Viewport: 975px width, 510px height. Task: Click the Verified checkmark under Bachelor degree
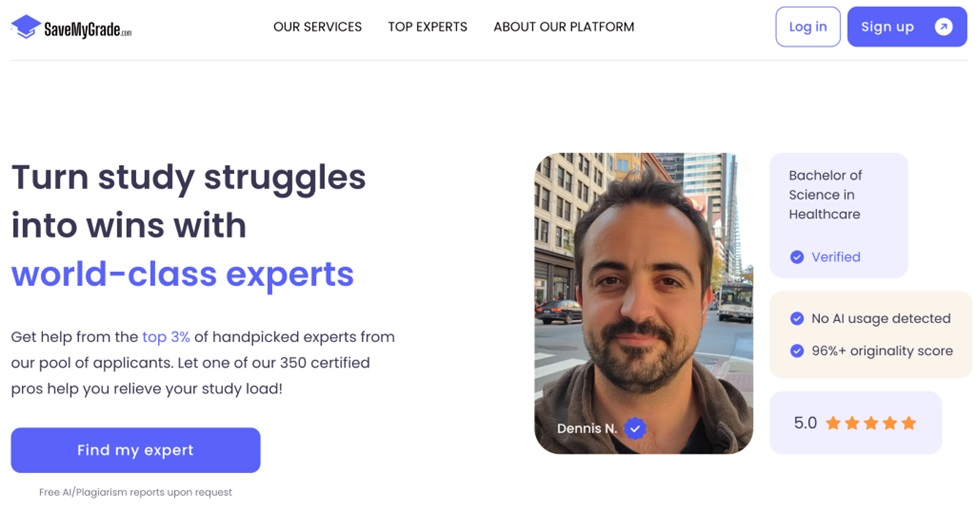point(797,257)
